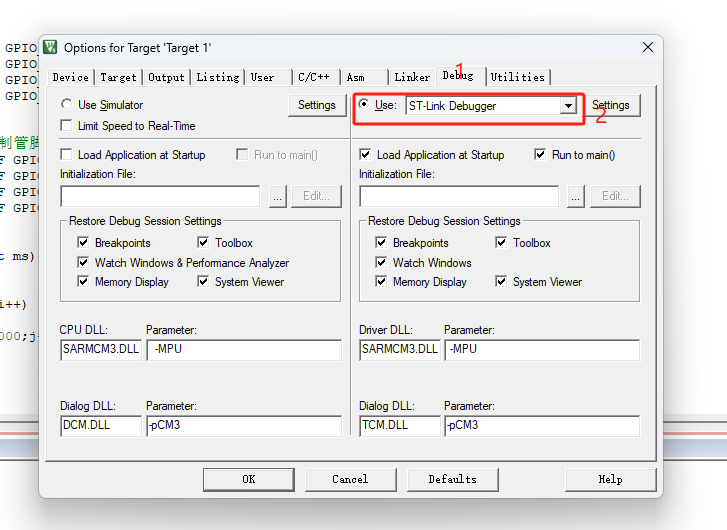727x530 pixels.
Task: Open Settings for the simulator
Action: (x=316, y=105)
